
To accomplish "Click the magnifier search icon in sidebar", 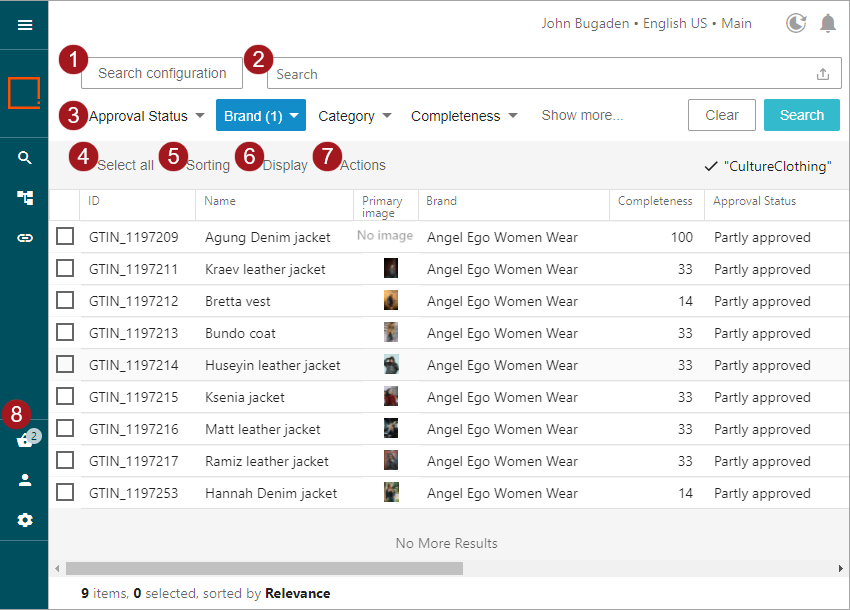I will 25,158.
